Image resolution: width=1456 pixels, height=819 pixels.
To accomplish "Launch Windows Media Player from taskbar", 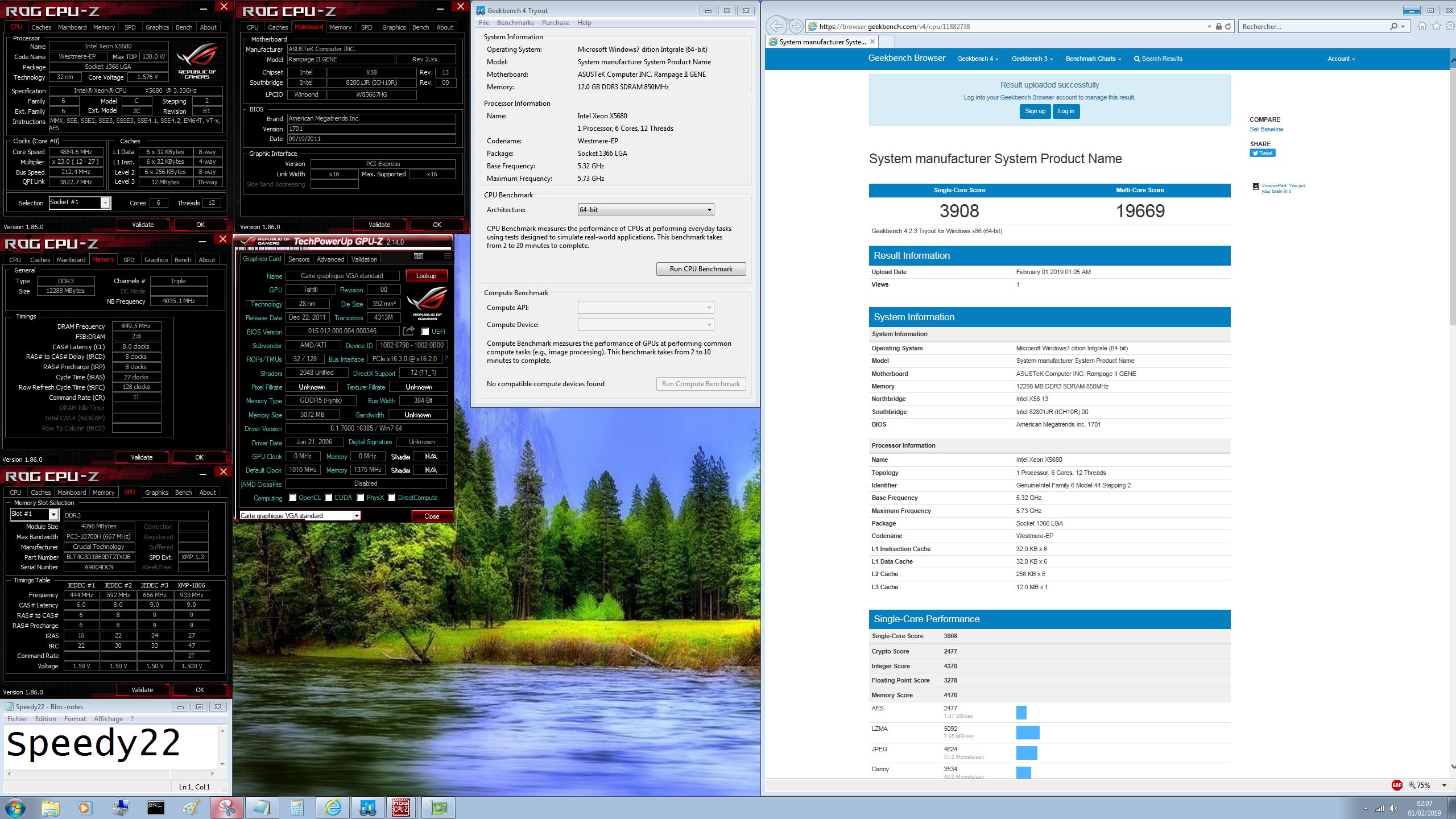I will click(84, 808).
